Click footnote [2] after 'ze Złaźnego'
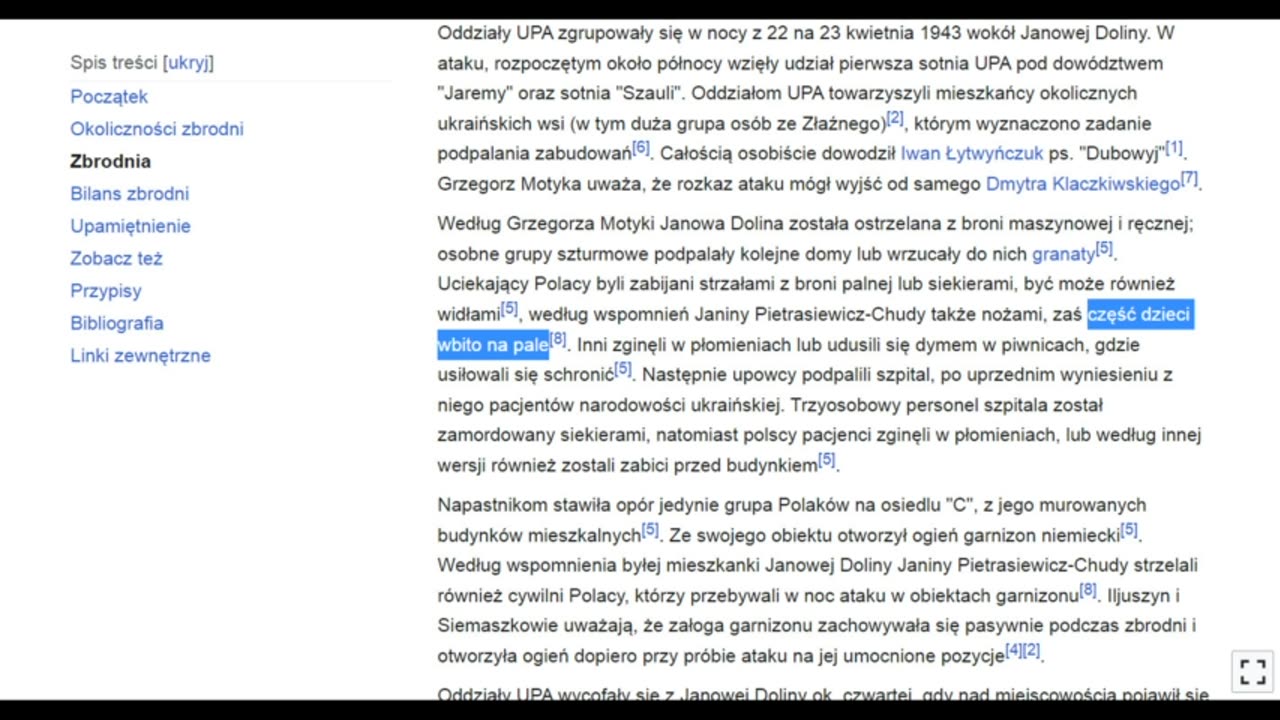The height and width of the screenshot is (720, 1280). coord(895,118)
